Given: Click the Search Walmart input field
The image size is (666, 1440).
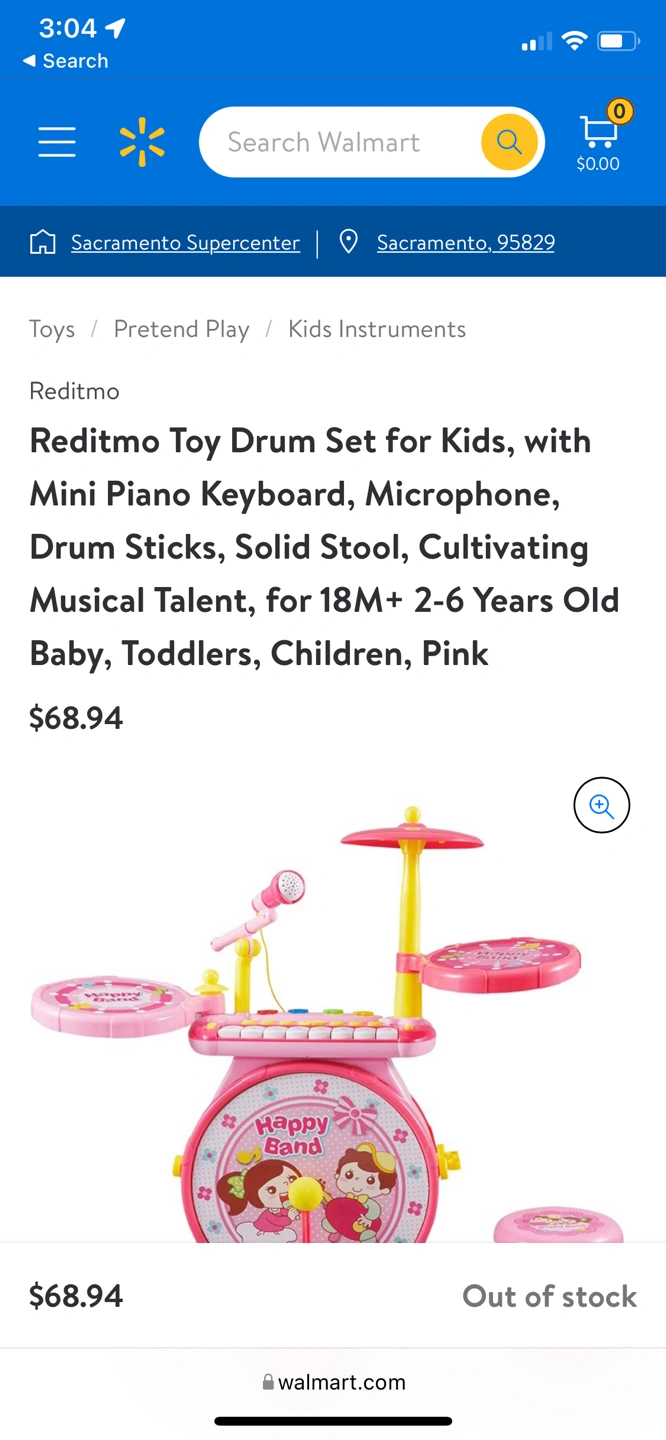Looking at the screenshot, I should point(340,142).
